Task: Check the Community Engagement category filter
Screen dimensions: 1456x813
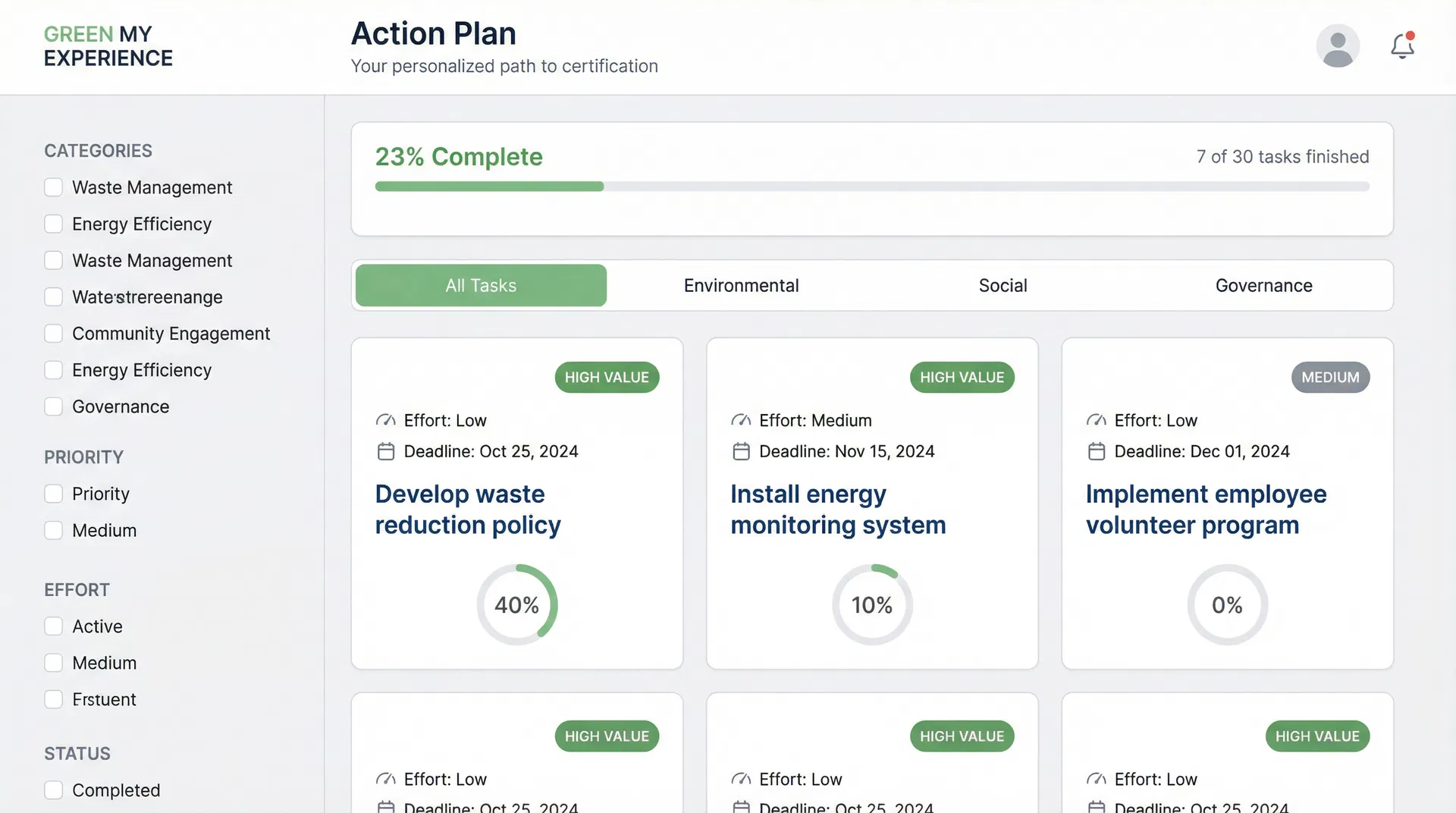Action: [53, 333]
